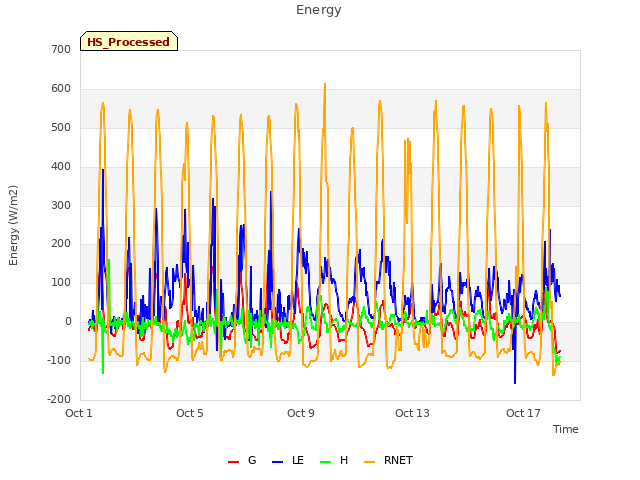Toggle the G series legend label
The image size is (640, 480).
[252, 460]
